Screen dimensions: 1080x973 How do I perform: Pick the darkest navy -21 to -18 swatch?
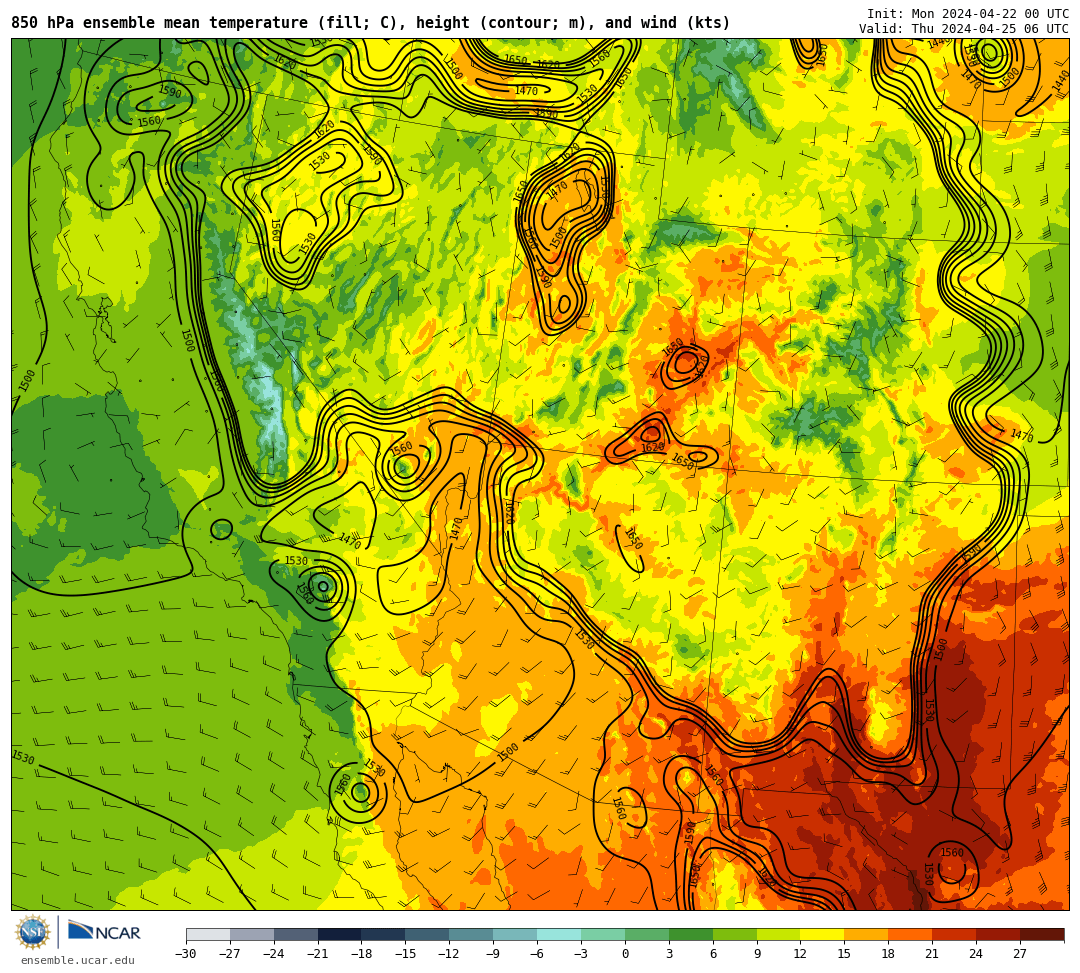point(340,934)
